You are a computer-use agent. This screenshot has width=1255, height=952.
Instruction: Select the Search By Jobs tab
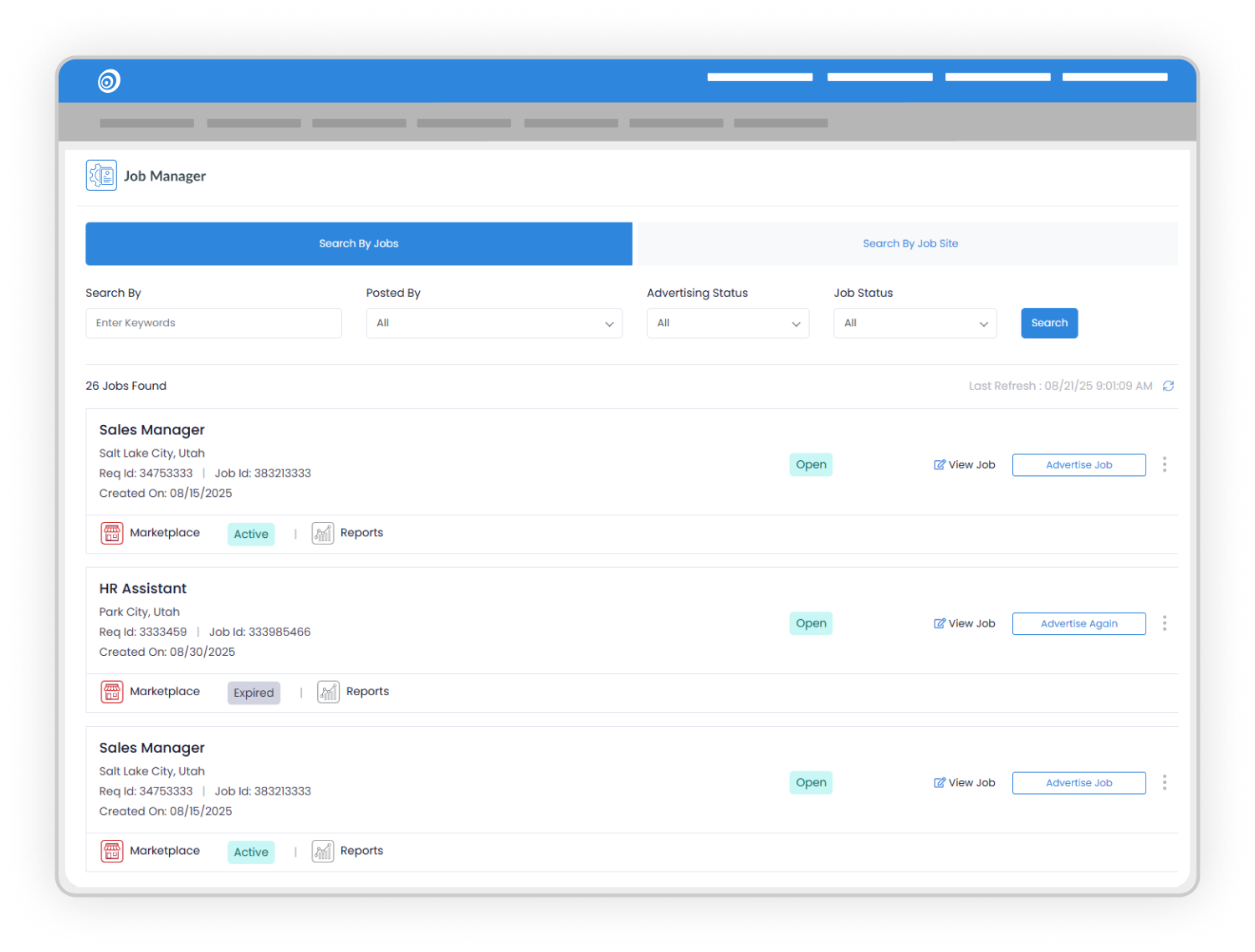[x=358, y=243]
